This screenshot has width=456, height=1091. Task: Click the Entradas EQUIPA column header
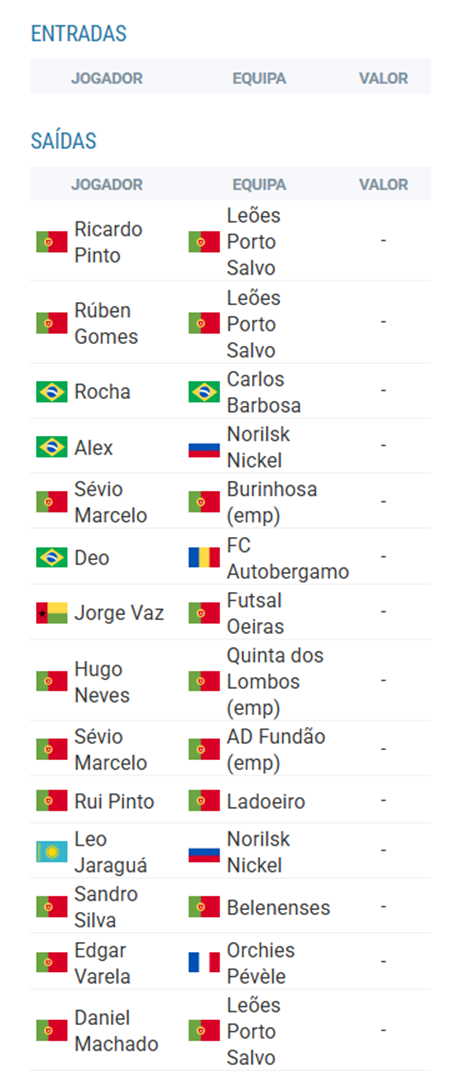pos(259,79)
